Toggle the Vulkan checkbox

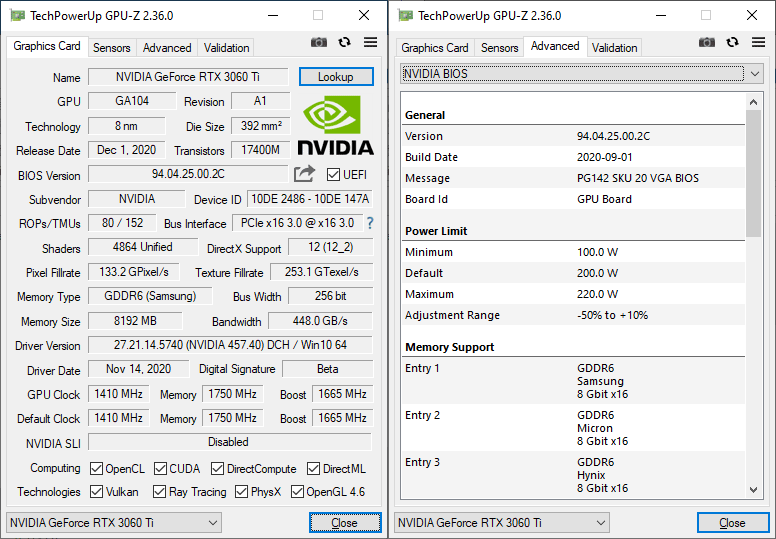97,492
